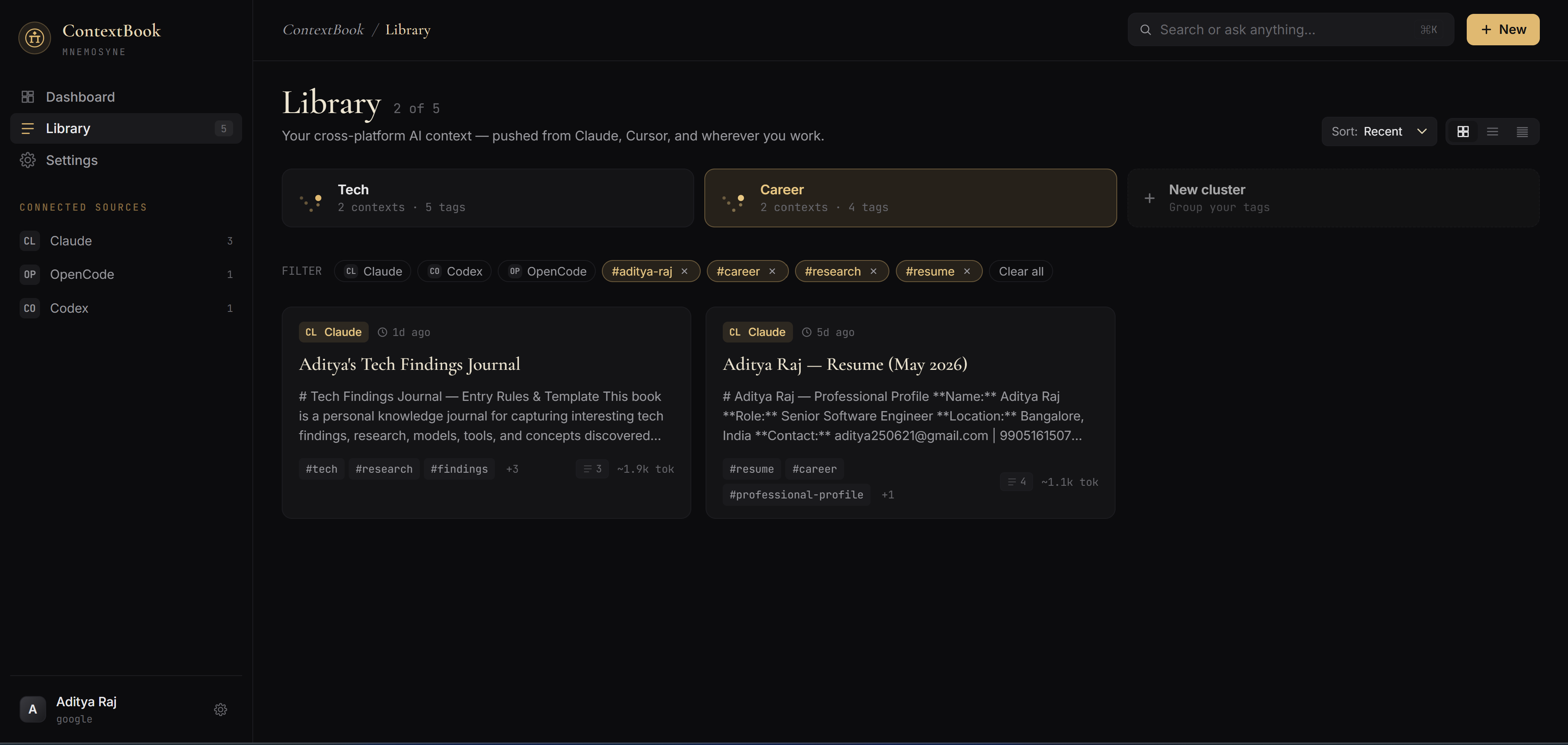The height and width of the screenshot is (745, 1568).
Task: Click the CO badge icon for Codex source
Action: (x=30, y=308)
